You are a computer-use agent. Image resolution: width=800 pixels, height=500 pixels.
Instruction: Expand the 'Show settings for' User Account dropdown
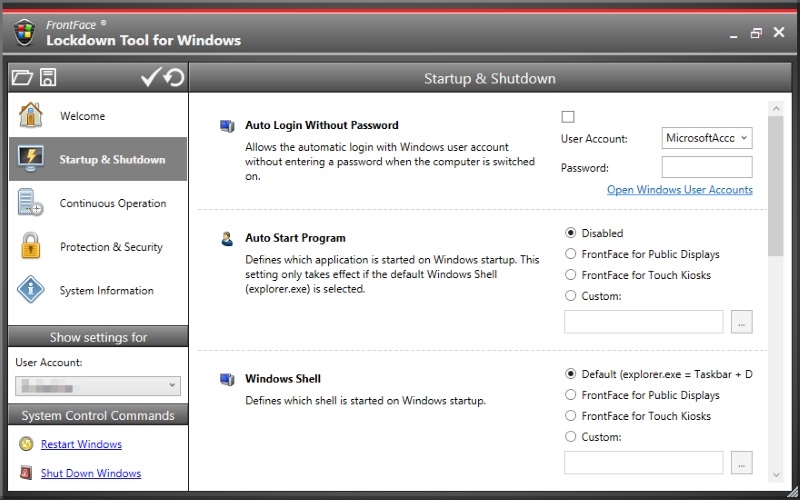coord(98,385)
